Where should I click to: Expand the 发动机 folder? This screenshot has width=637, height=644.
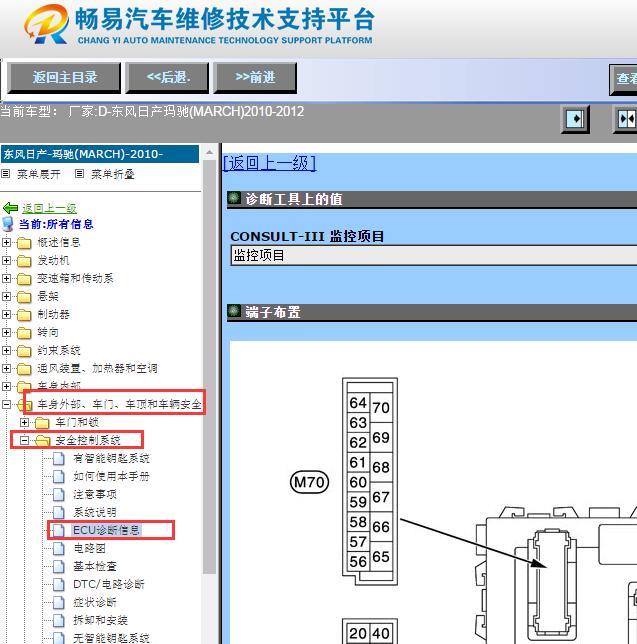tap(7, 260)
